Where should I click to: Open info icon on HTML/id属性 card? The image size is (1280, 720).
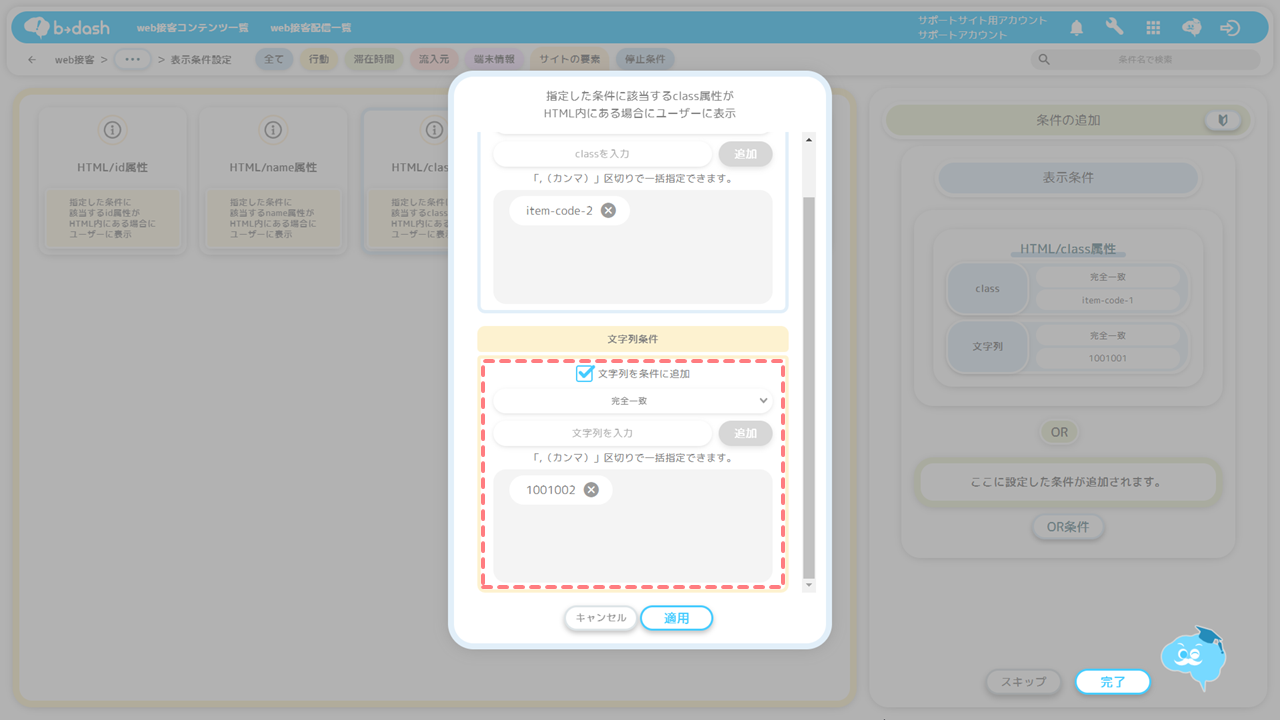coord(113,130)
